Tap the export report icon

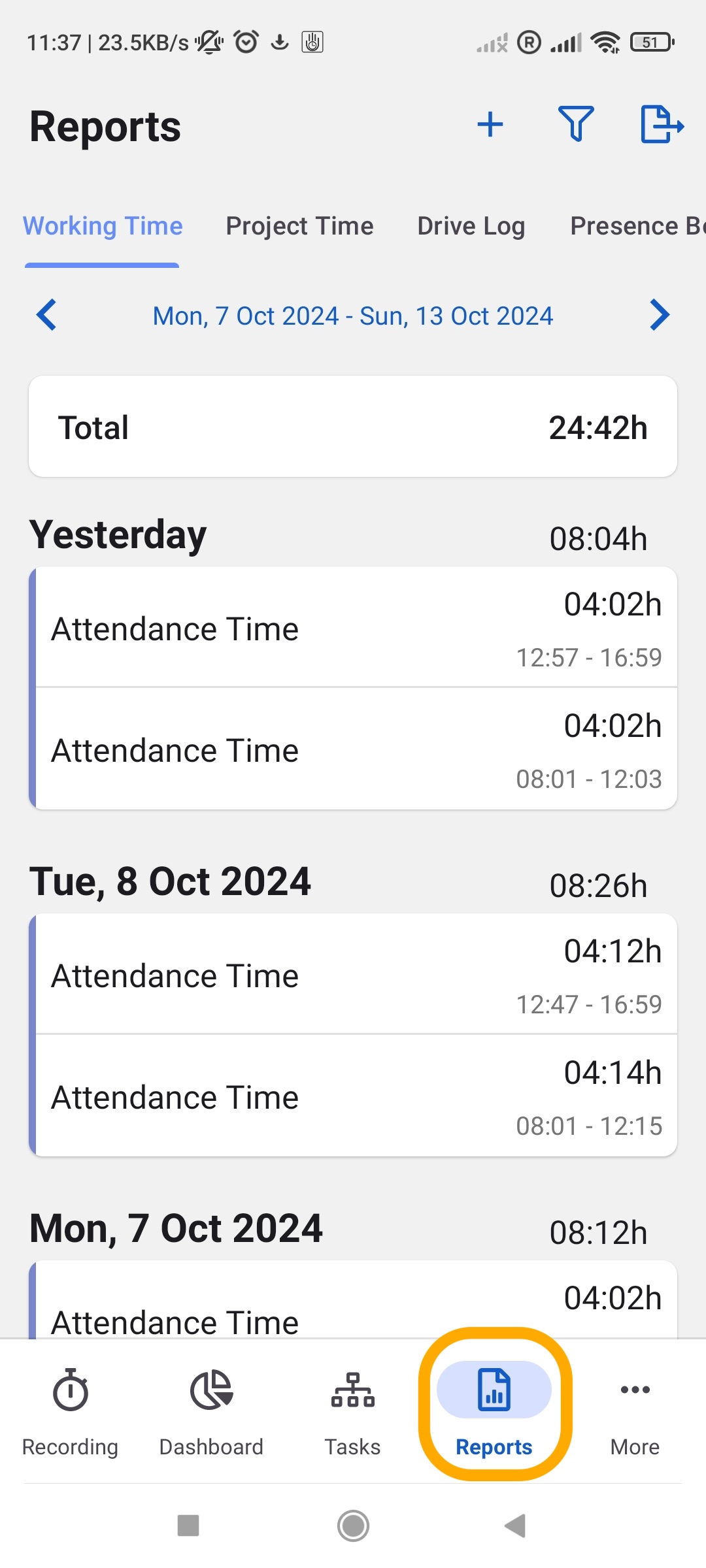(x=662, y=123)
